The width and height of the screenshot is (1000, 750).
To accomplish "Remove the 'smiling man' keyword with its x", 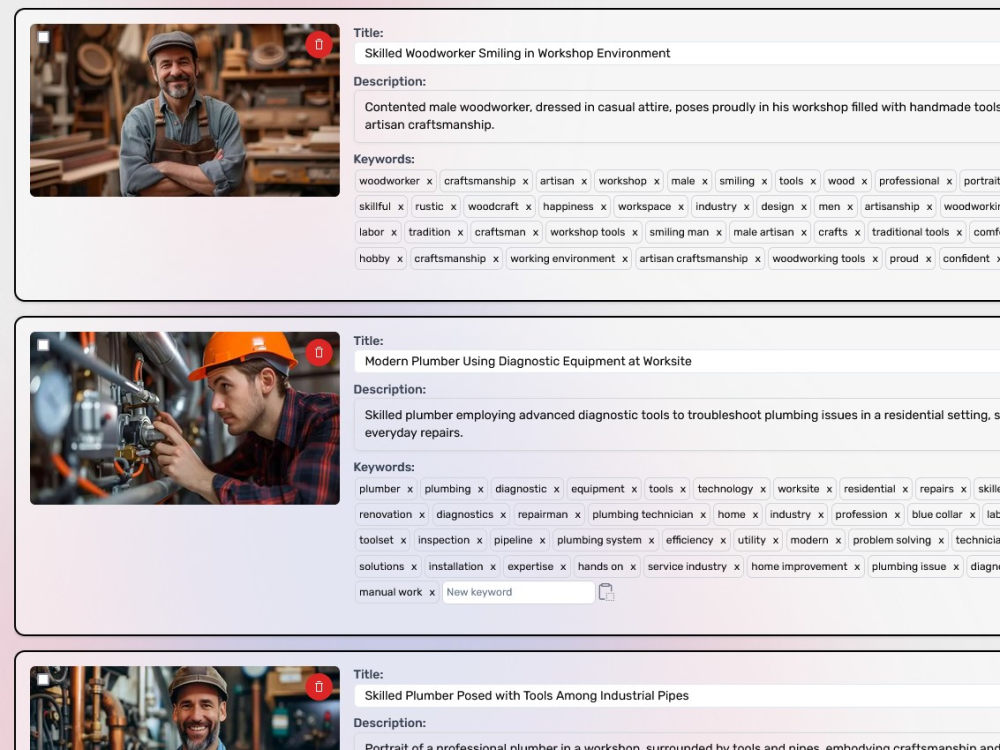I will (719, 233).
